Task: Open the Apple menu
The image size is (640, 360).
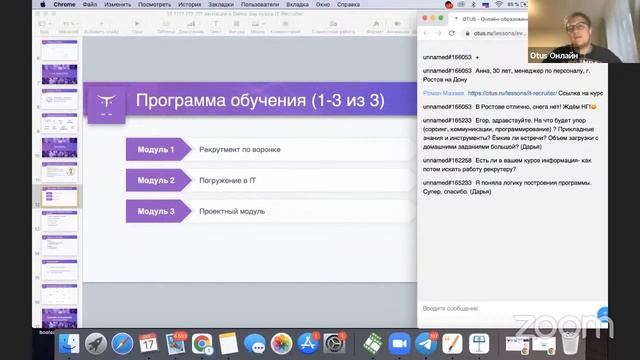Action: pyautogui.click(x=43, y=4)
